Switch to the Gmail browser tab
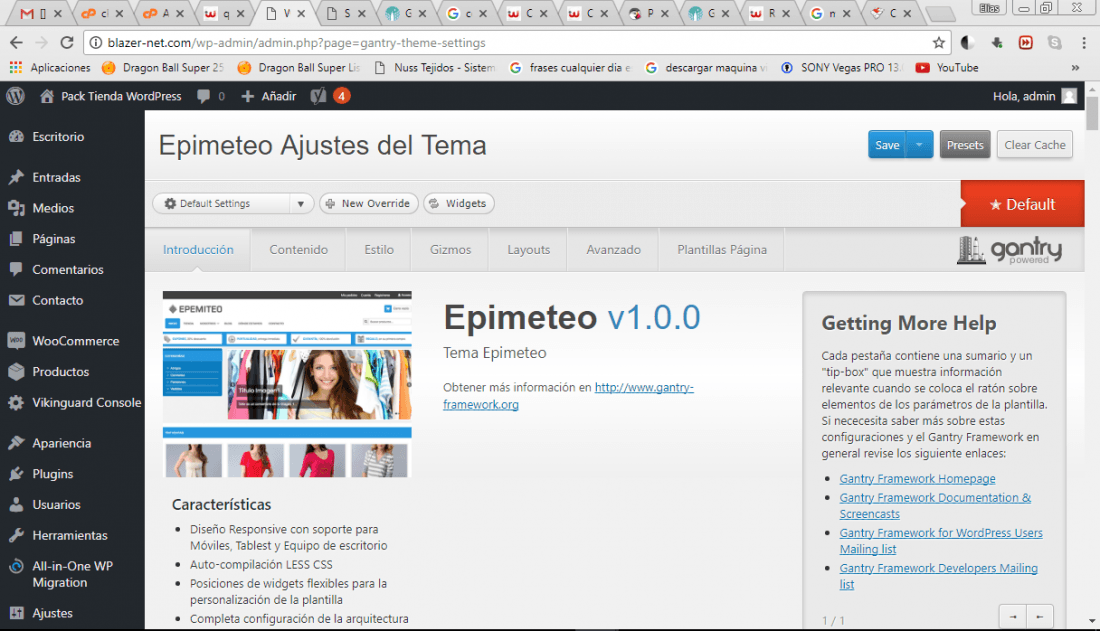The height and width of the screenshot is (631, 1100). [40, 13]
